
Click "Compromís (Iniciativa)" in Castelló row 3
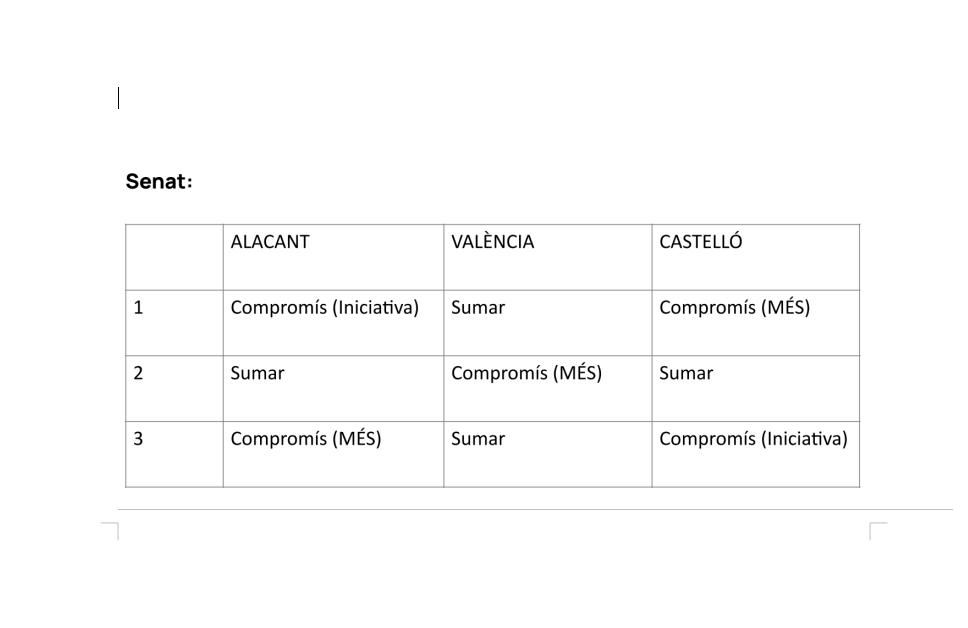(753, 439)
